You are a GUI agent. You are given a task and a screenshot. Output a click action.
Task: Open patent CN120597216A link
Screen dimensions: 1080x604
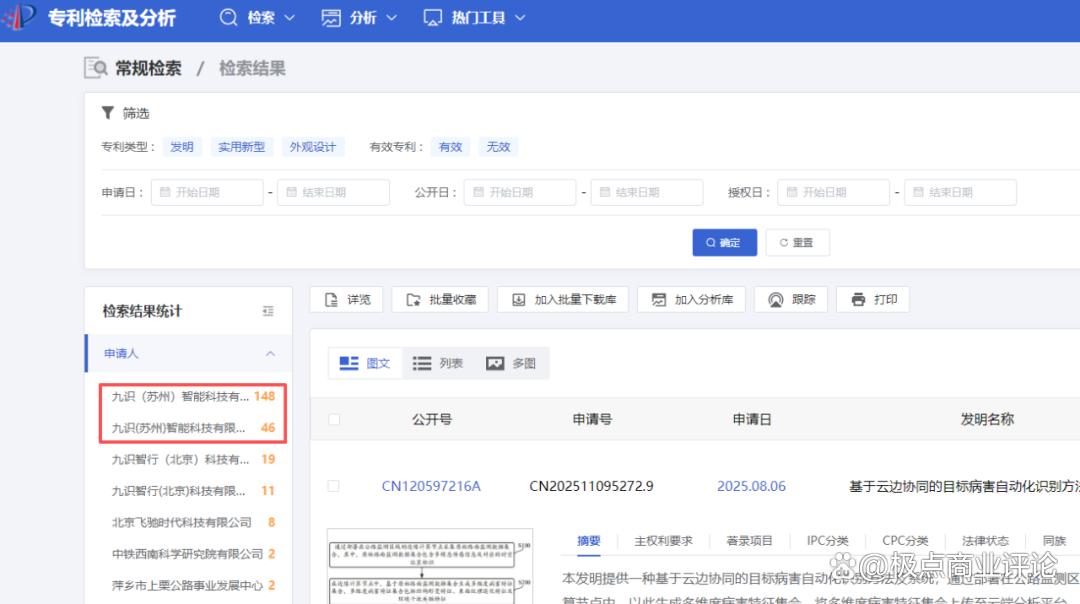(x=431, y=486)
